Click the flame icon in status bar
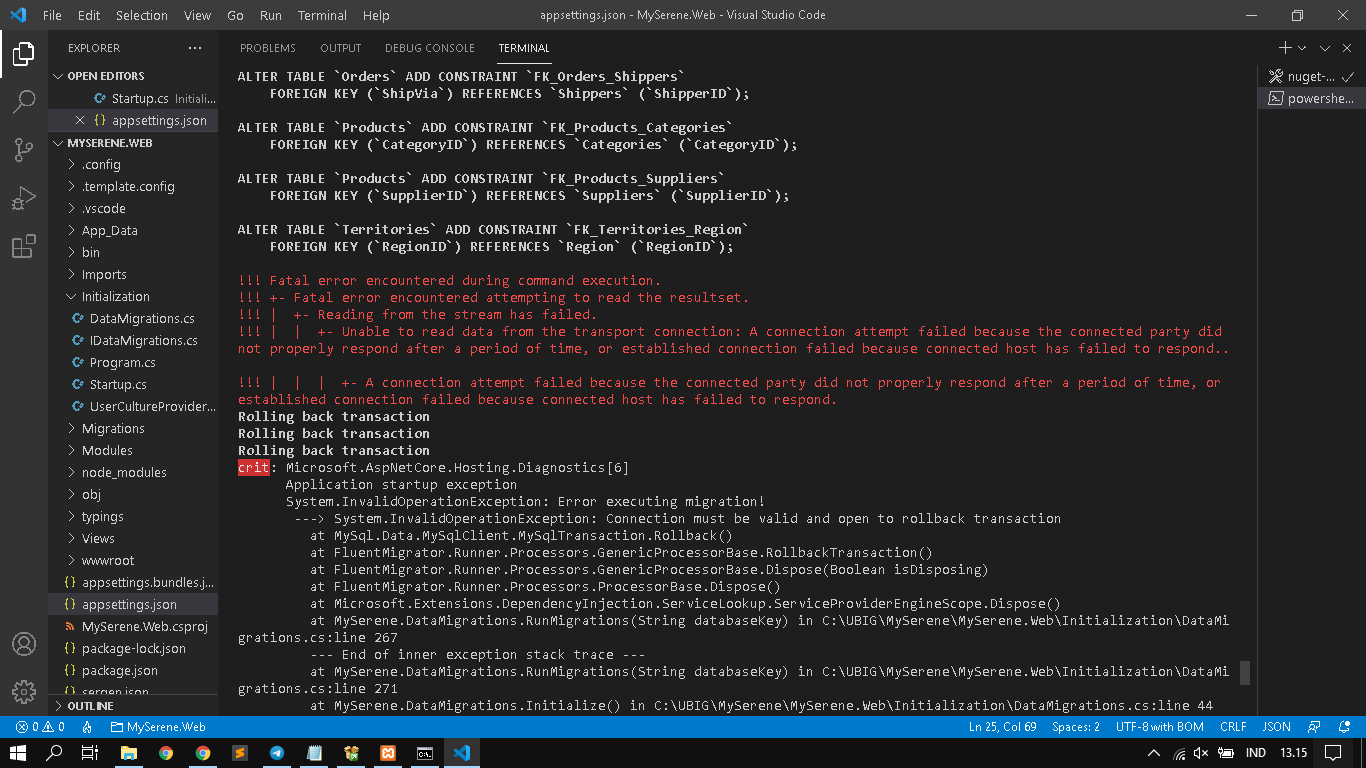 coord(87,727)
